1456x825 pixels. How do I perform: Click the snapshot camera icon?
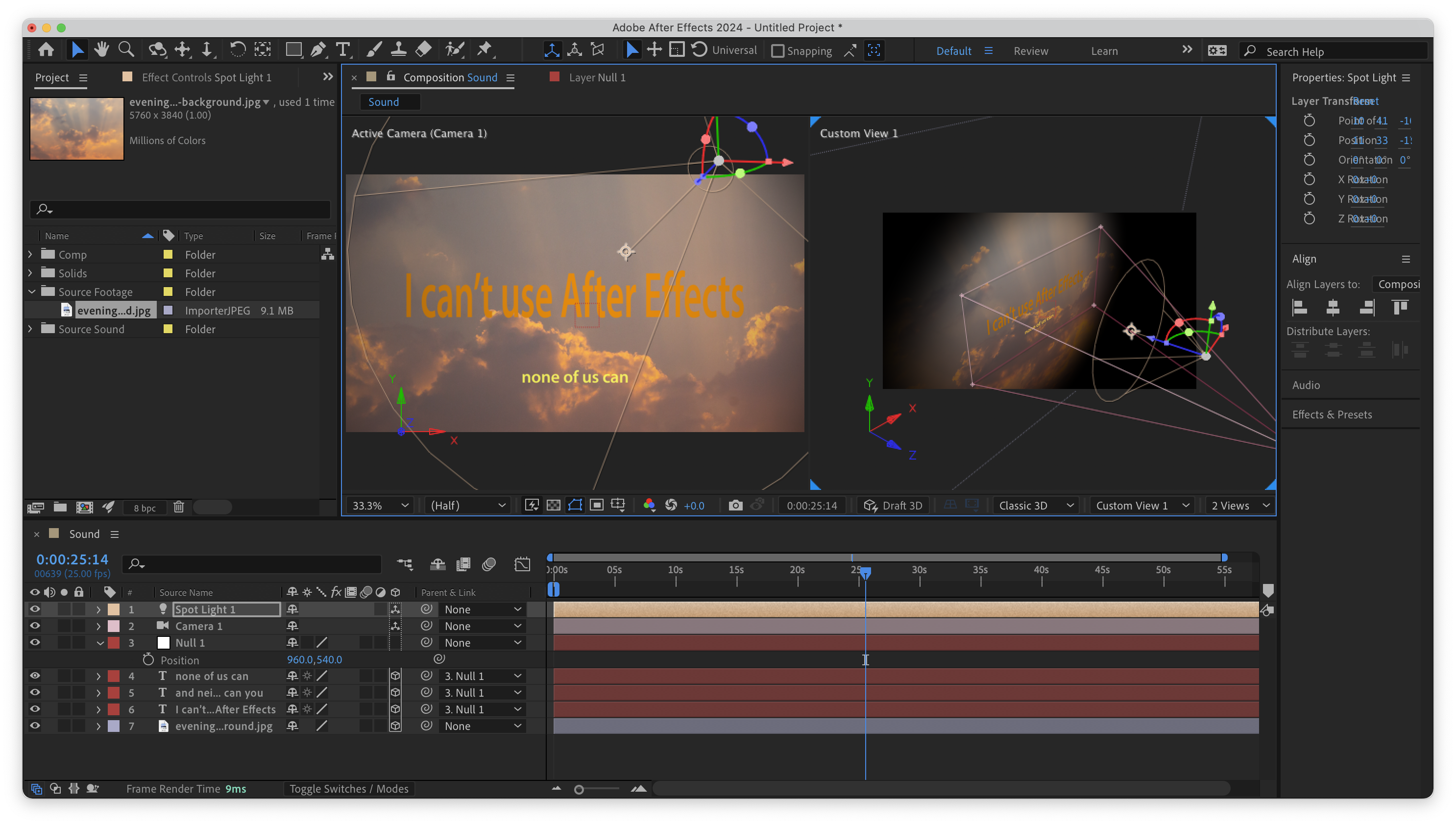735,506
